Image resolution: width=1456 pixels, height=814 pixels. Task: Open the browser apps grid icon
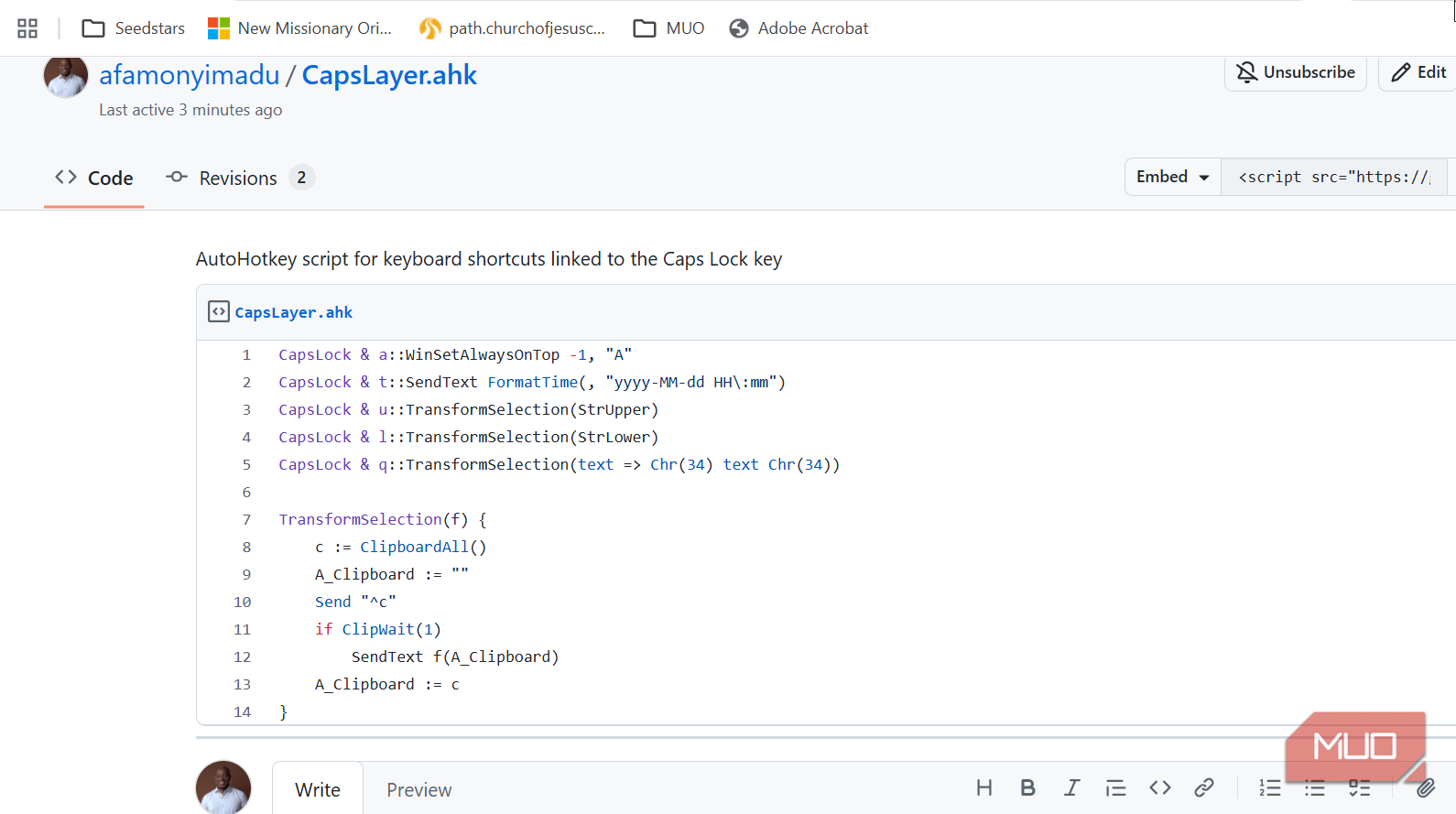point(27,28)
